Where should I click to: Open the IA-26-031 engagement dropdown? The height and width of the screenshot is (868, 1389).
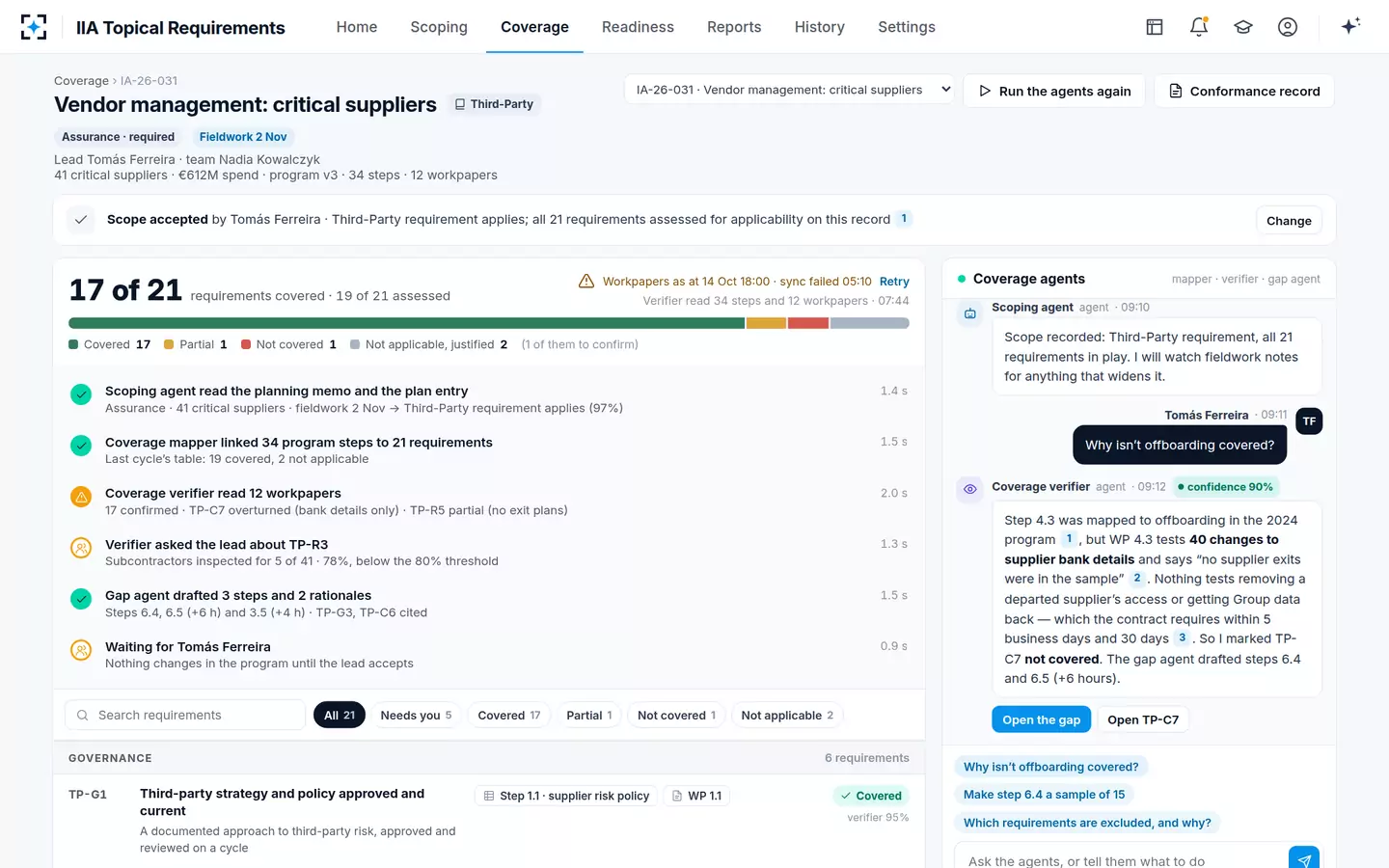(789, 90)
